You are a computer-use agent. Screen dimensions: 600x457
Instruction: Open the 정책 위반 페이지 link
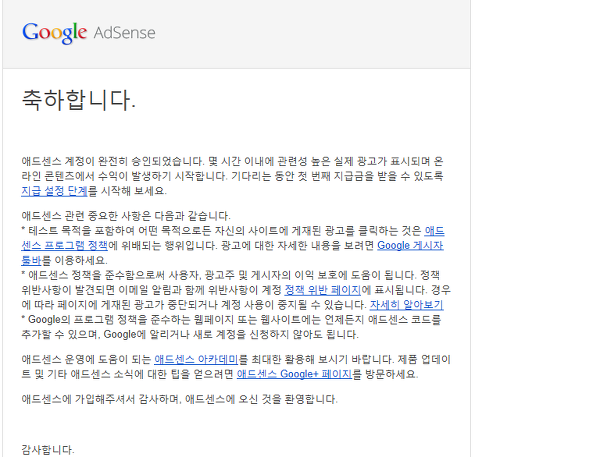tap(323, 290)
